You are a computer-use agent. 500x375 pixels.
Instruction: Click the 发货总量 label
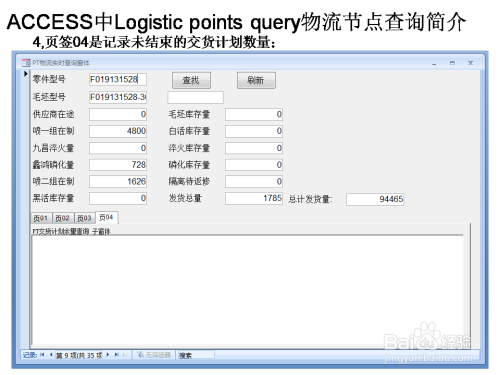click(x=185, y=198)
